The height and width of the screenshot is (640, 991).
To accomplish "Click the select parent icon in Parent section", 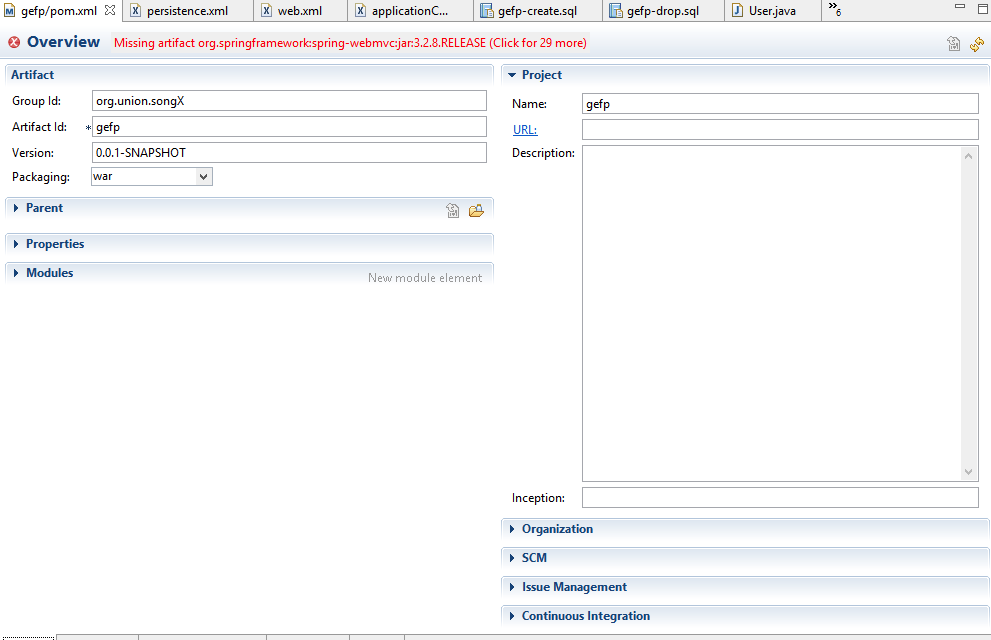I will coord(453,210).
